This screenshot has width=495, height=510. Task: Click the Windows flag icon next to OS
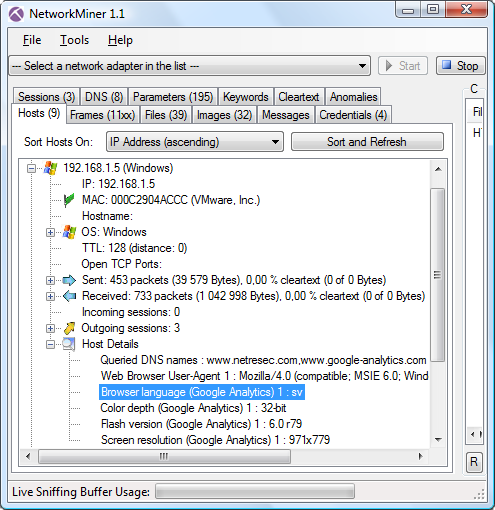pos(69,232)
